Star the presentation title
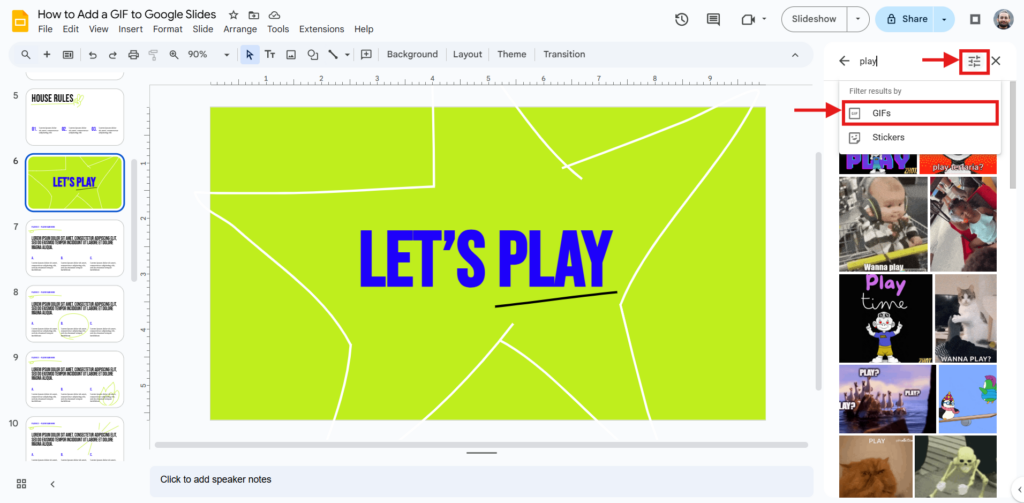The image size is (1024, 503). tap(233, 15)
